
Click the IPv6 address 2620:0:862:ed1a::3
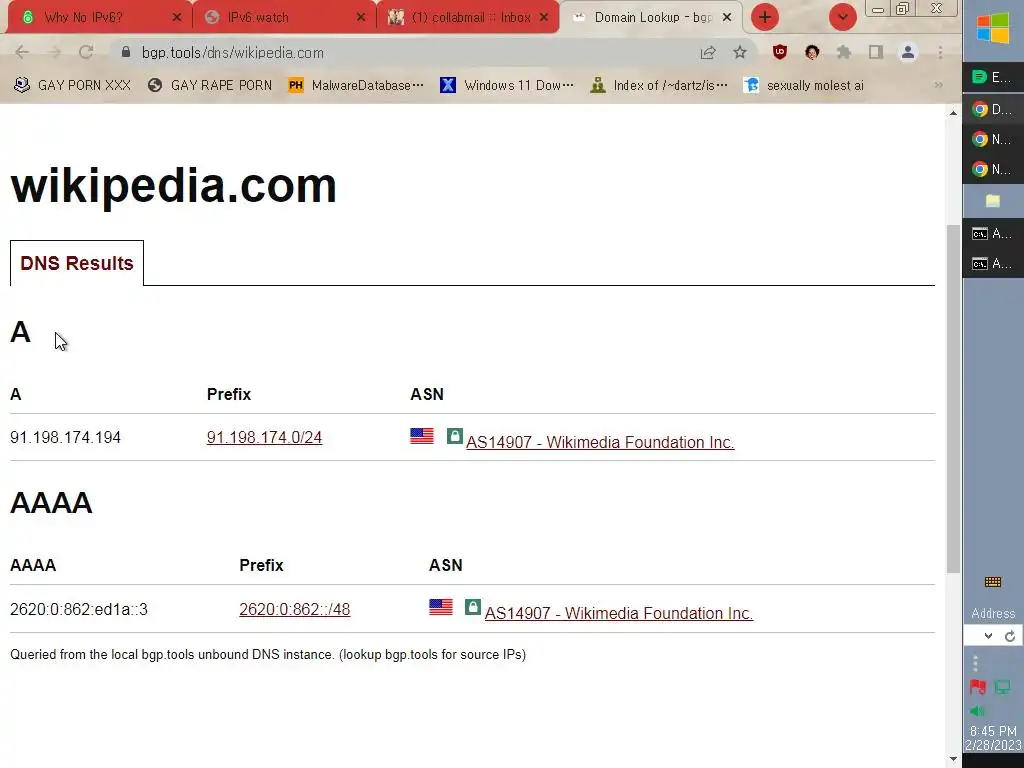[79, 609]
